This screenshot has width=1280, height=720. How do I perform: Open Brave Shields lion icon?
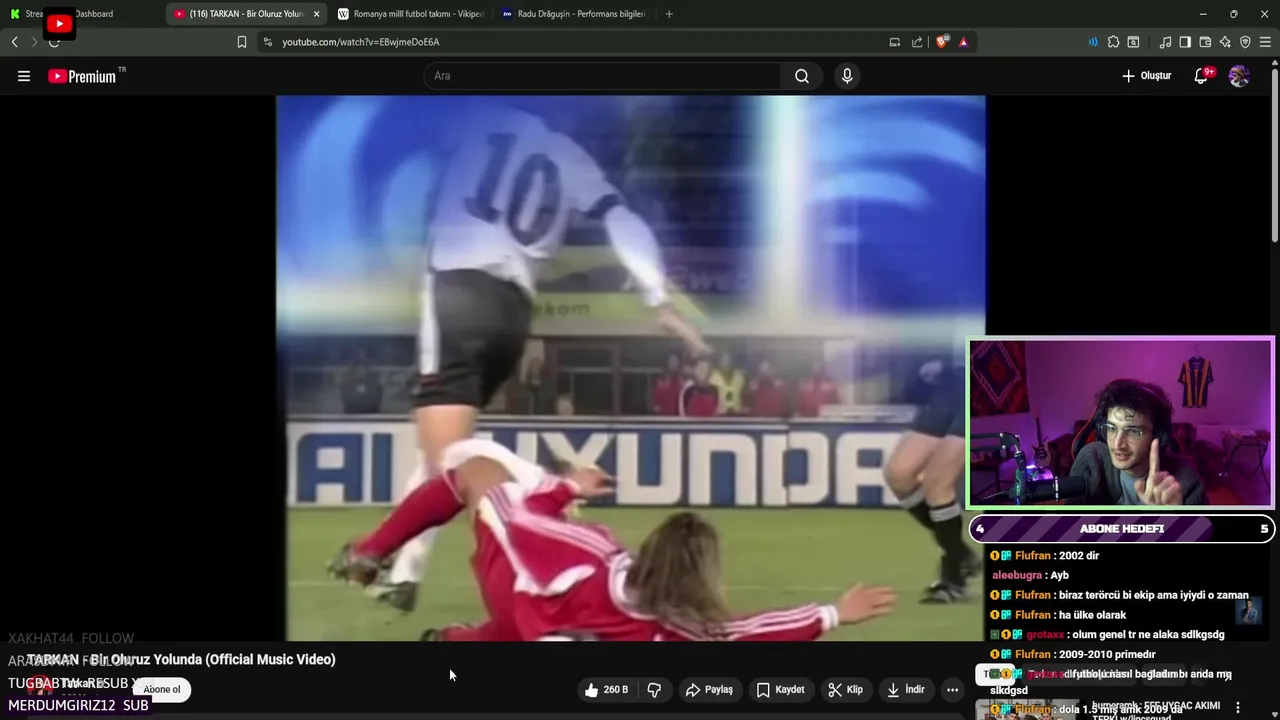click(x=942, y=42)
